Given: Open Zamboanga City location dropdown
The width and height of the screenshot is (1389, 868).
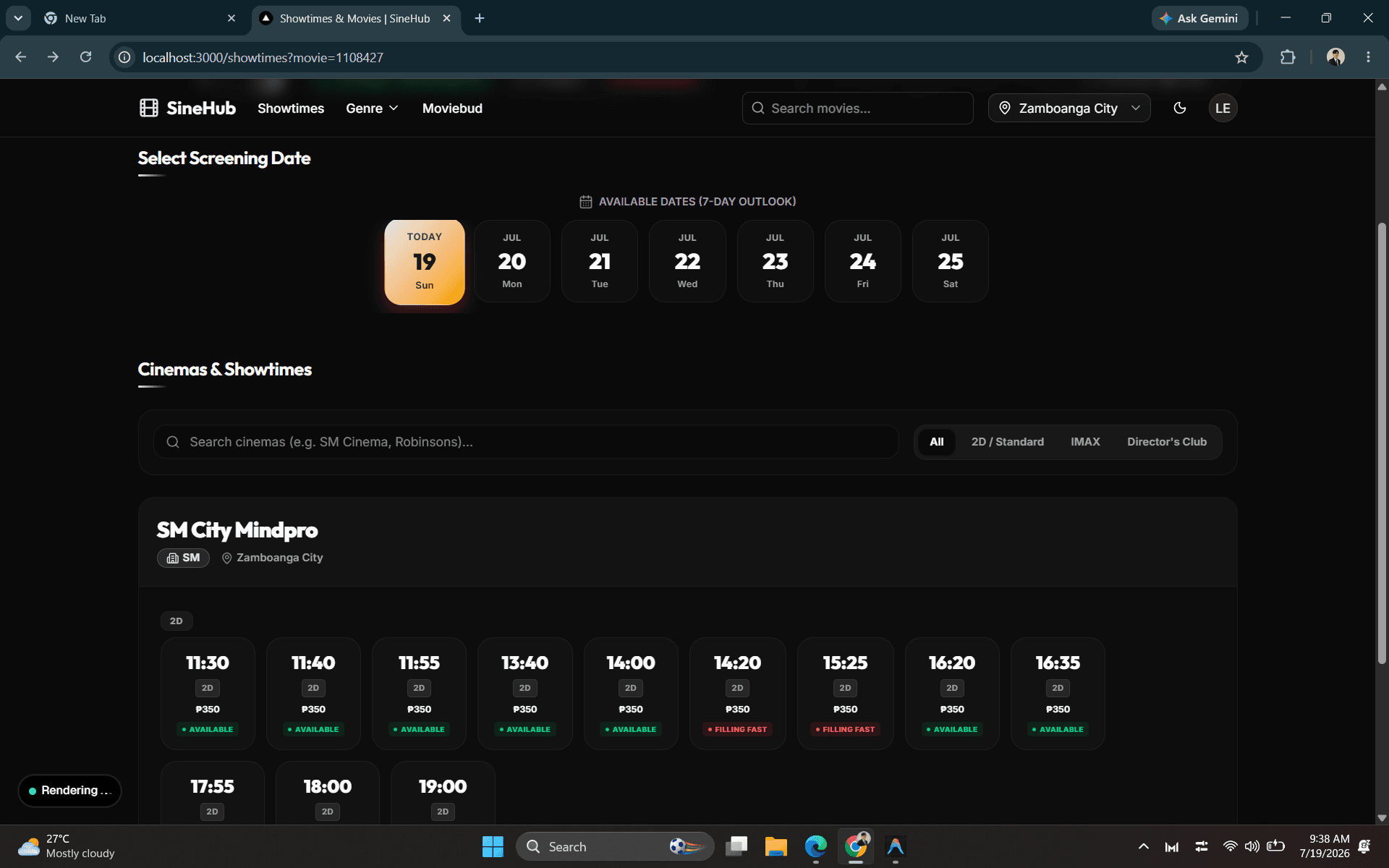Looking at the screenshot, I should (1069, 108).
